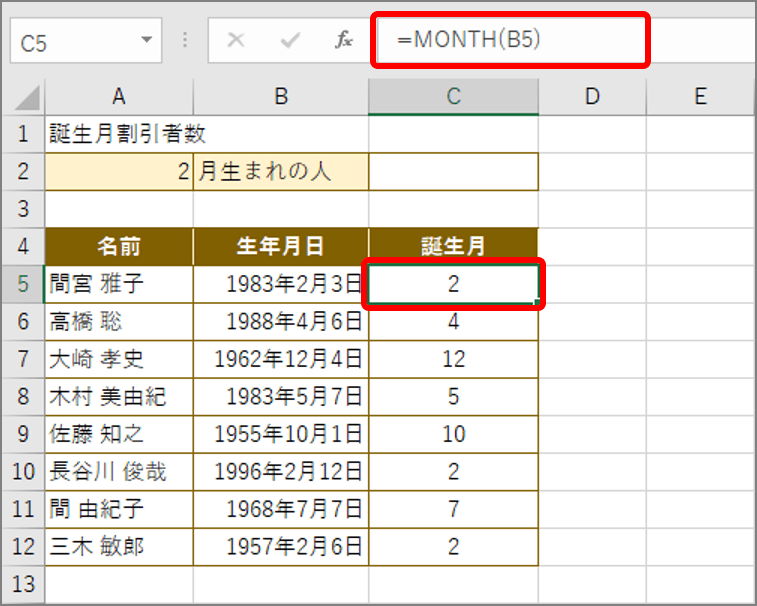Image resolution: width=757 pixels, height=606 pixels.
Task: Select row 7 header
Action: coord(23,359)
